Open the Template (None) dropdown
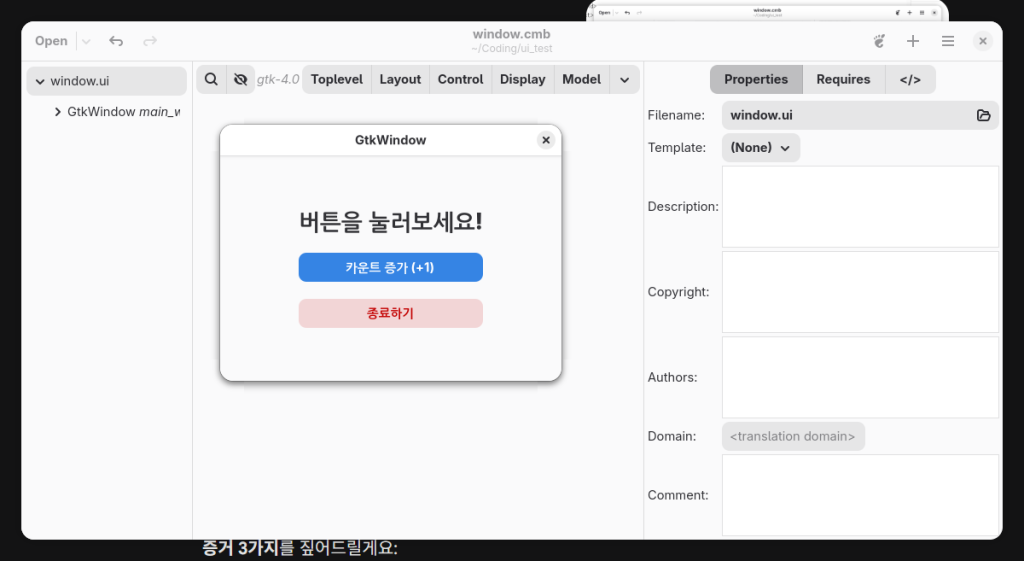Screen dimensions: 1024x561 (760, 147)
